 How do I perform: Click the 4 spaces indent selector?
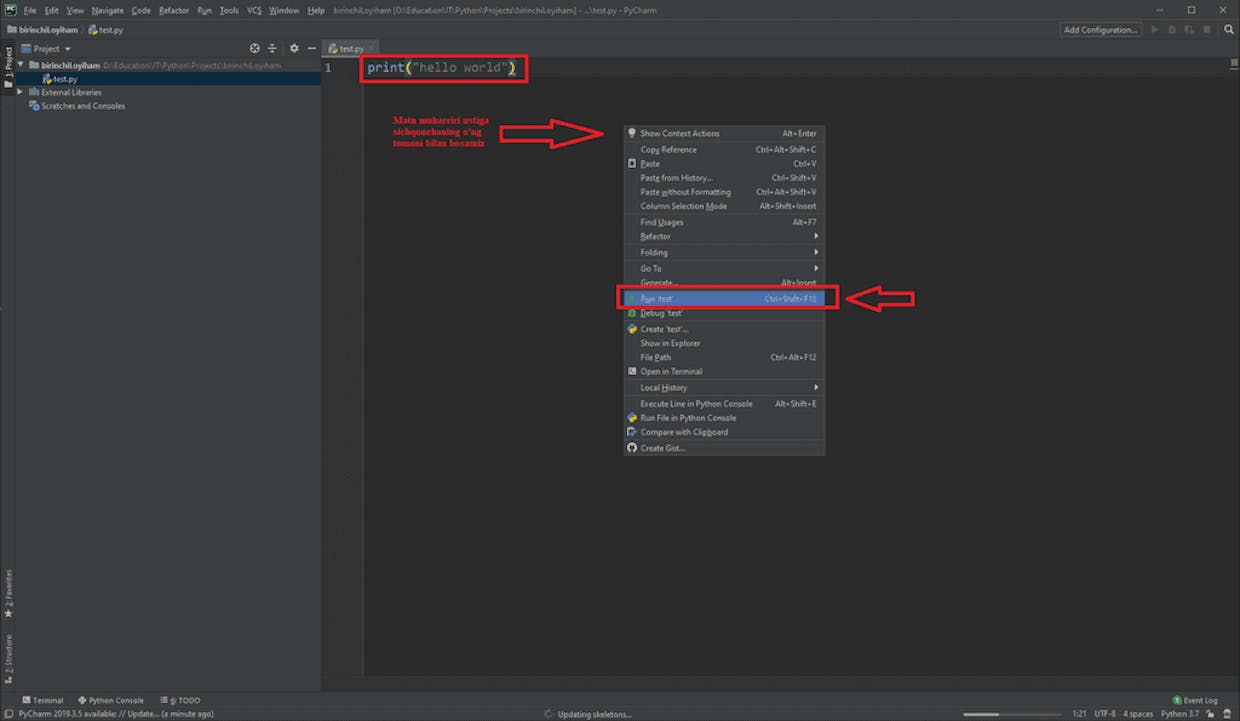(1138, 714)
